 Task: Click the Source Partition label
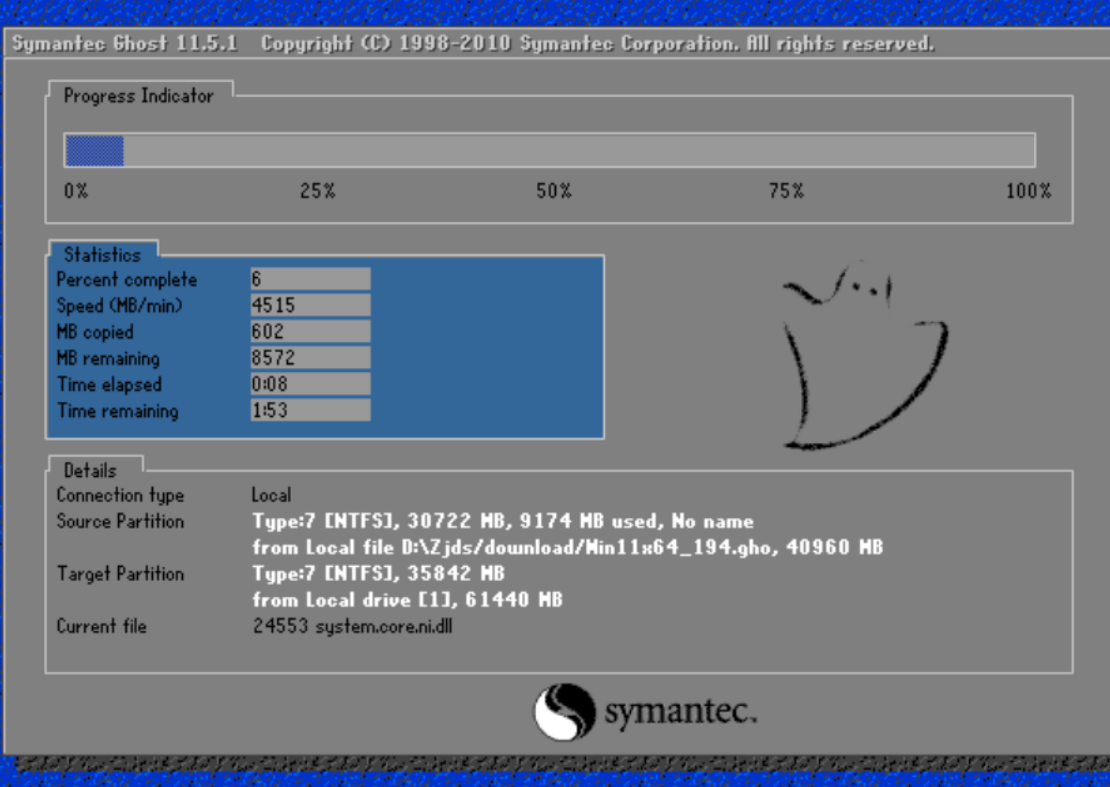(120, 521)
